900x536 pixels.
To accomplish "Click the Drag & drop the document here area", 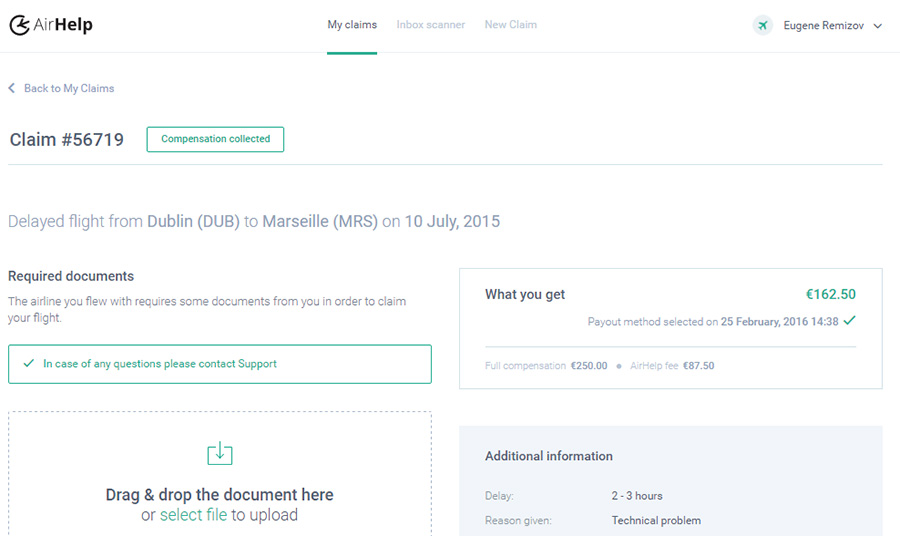I will tap(220, 474).
